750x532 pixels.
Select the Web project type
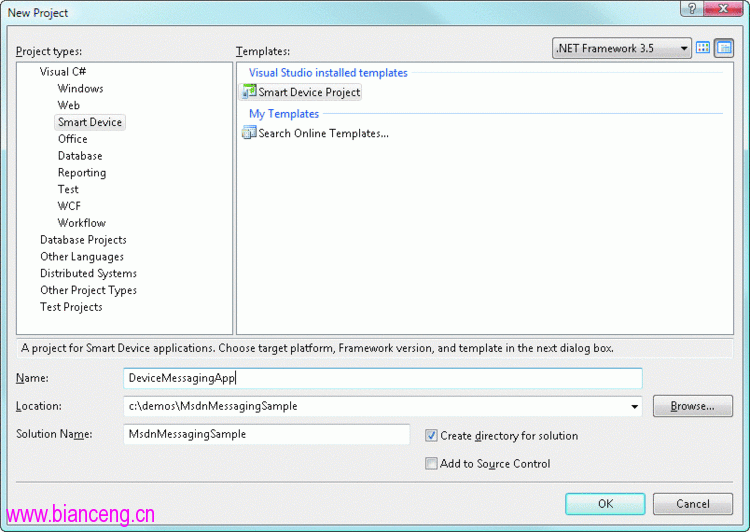point(68,105)
